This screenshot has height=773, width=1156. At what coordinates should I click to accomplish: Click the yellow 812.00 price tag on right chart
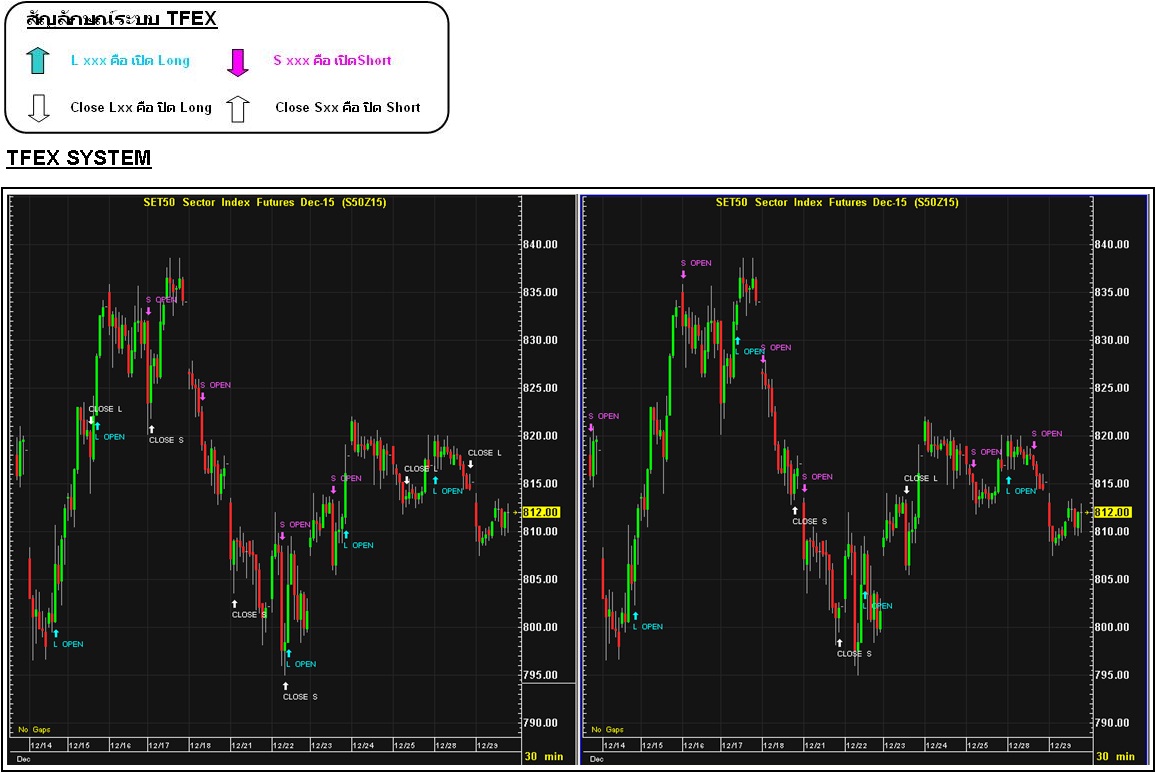[1113, 512]
